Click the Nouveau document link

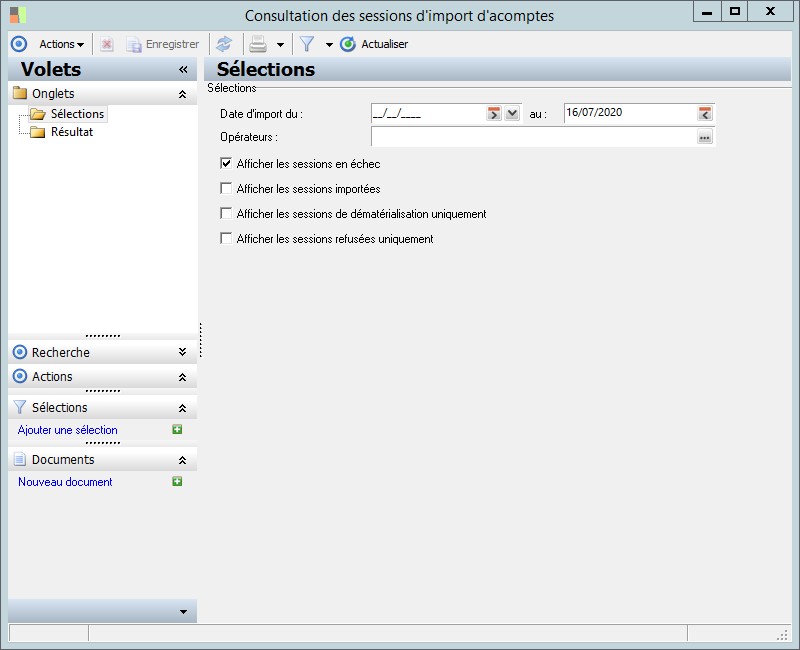click(x=65, y=482)
